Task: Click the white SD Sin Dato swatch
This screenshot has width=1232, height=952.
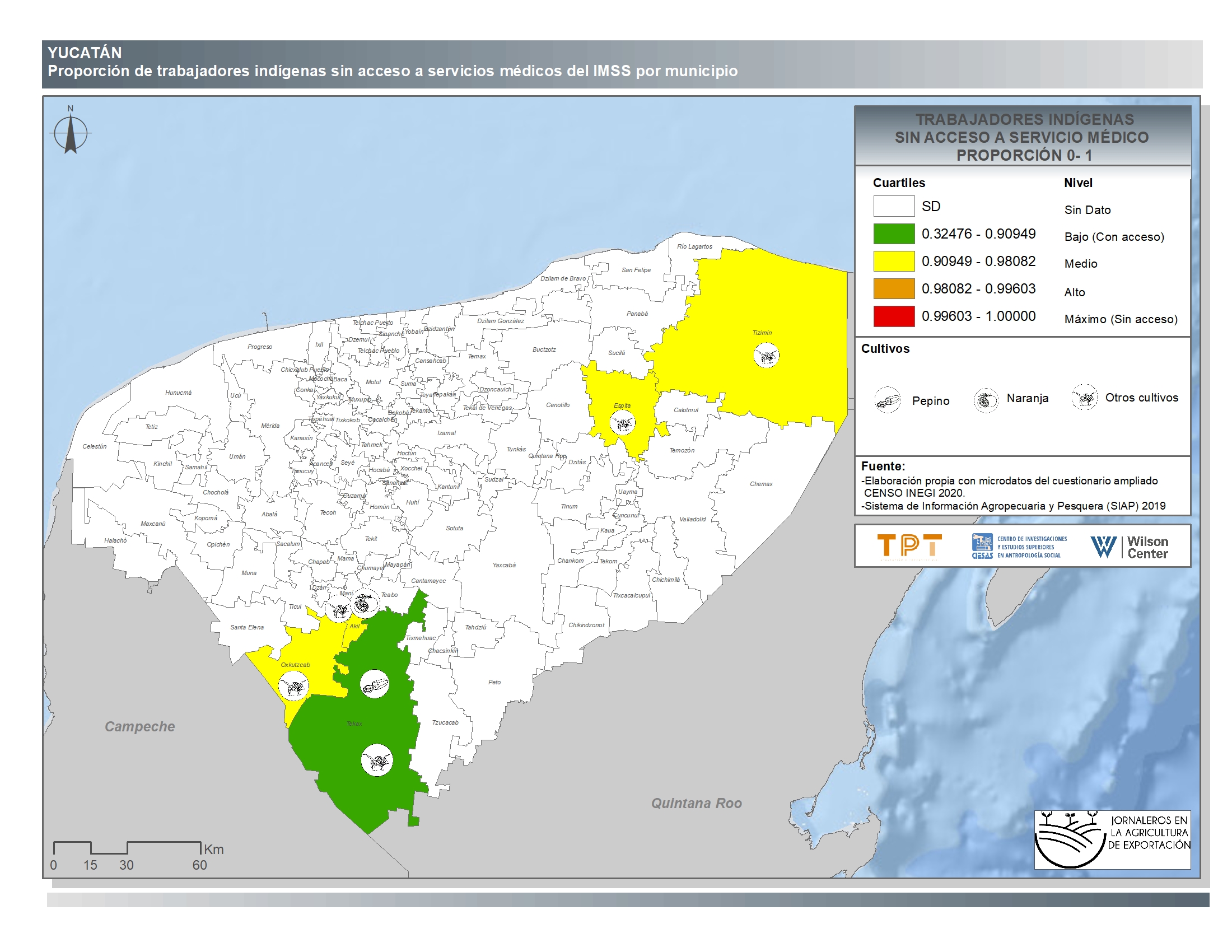Action: pyautogui.click(x=894, y=206)
